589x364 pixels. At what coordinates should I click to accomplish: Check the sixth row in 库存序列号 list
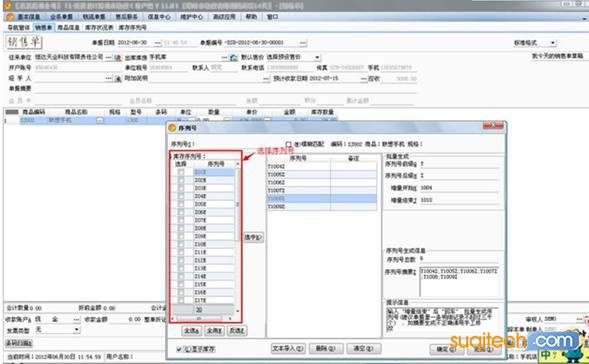coord(181,212)
